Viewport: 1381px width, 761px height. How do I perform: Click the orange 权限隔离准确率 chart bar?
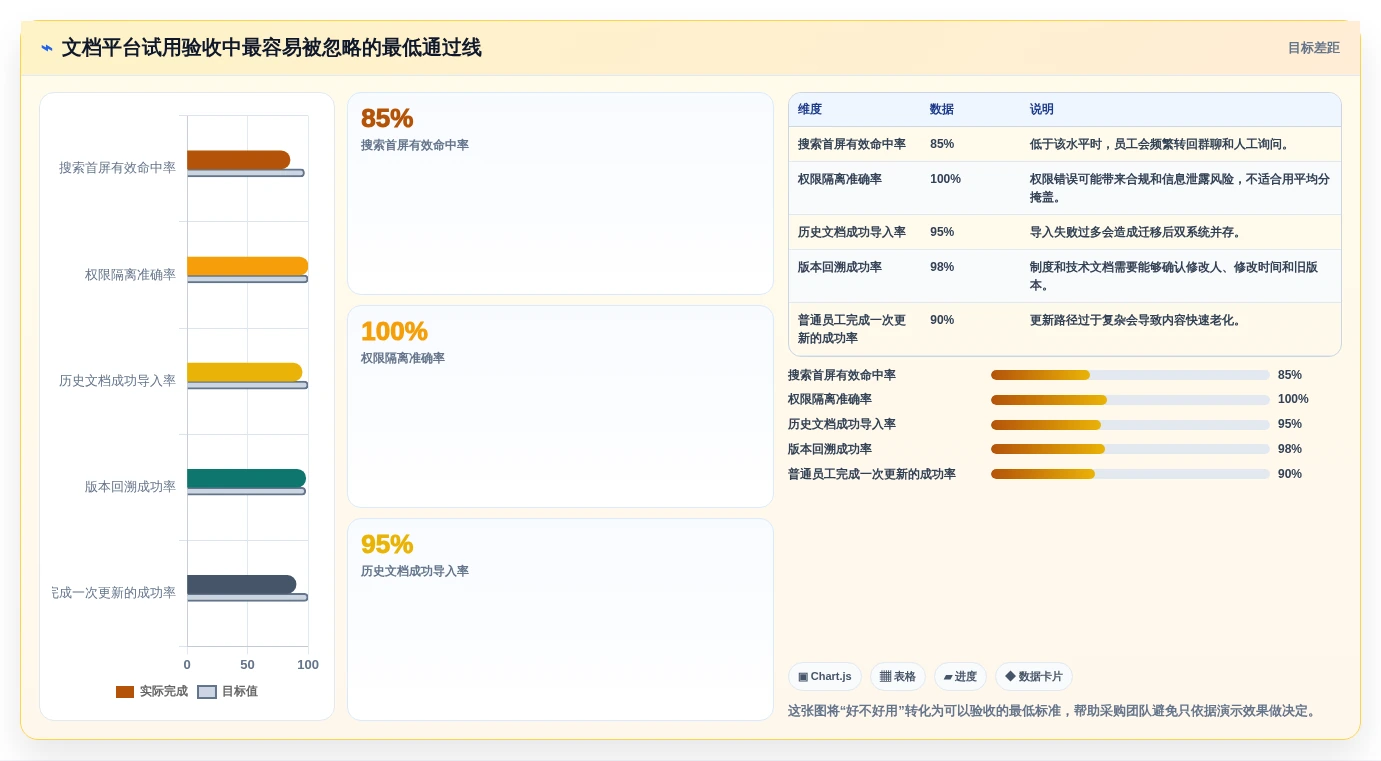coord(247,266)
